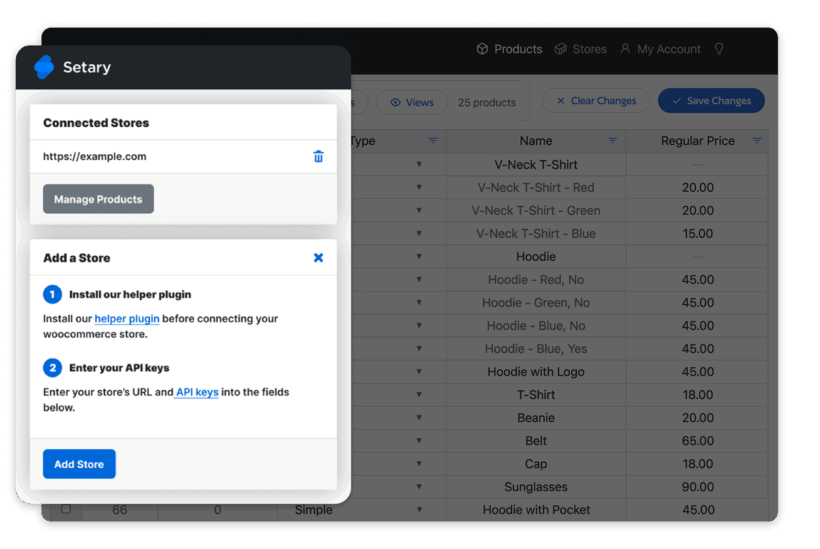Open type dropdown for Hoodie - Red, No

[x=419, y=279]
